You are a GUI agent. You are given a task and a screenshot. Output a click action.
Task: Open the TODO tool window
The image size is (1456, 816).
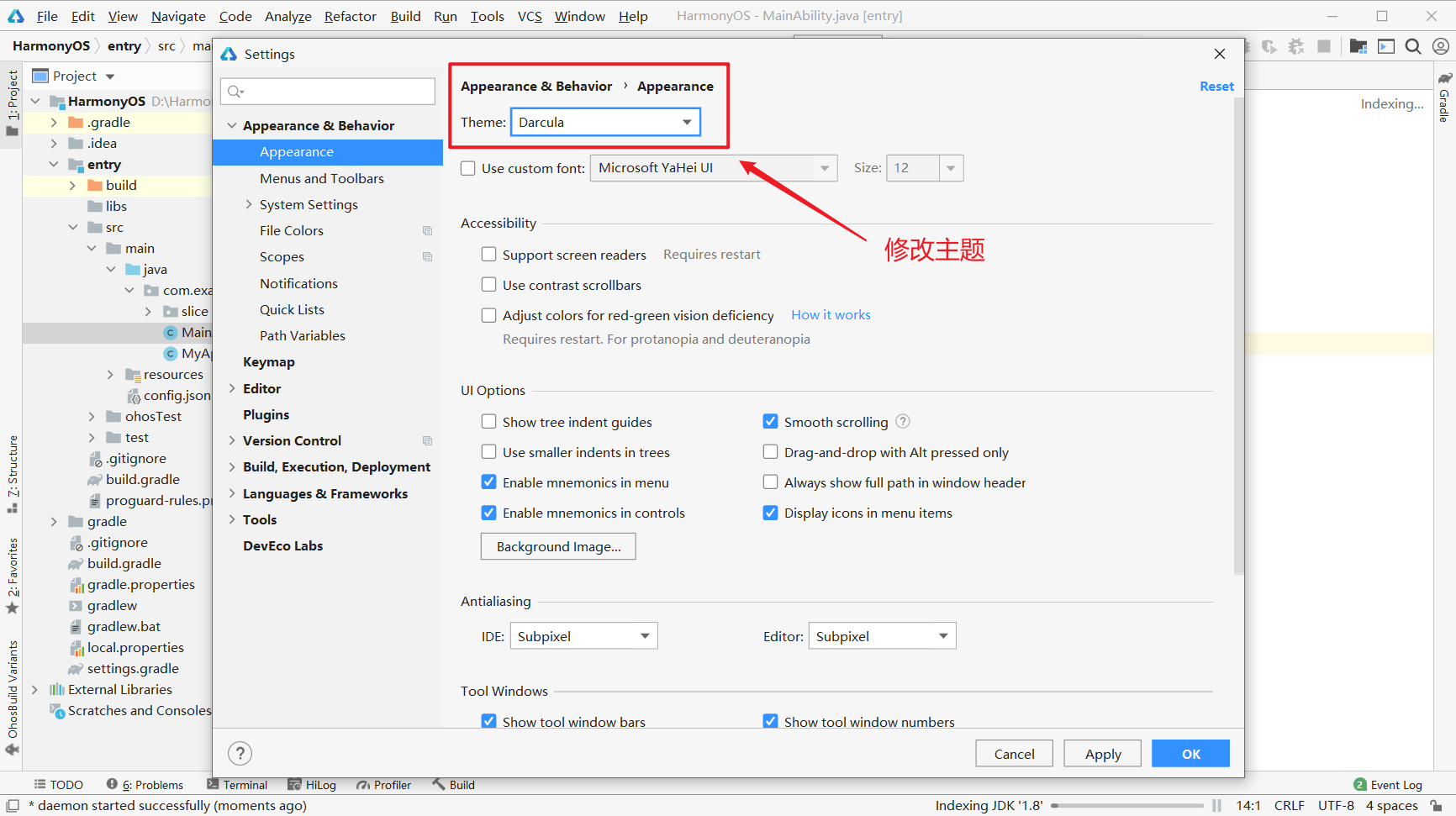coord(58,784)
